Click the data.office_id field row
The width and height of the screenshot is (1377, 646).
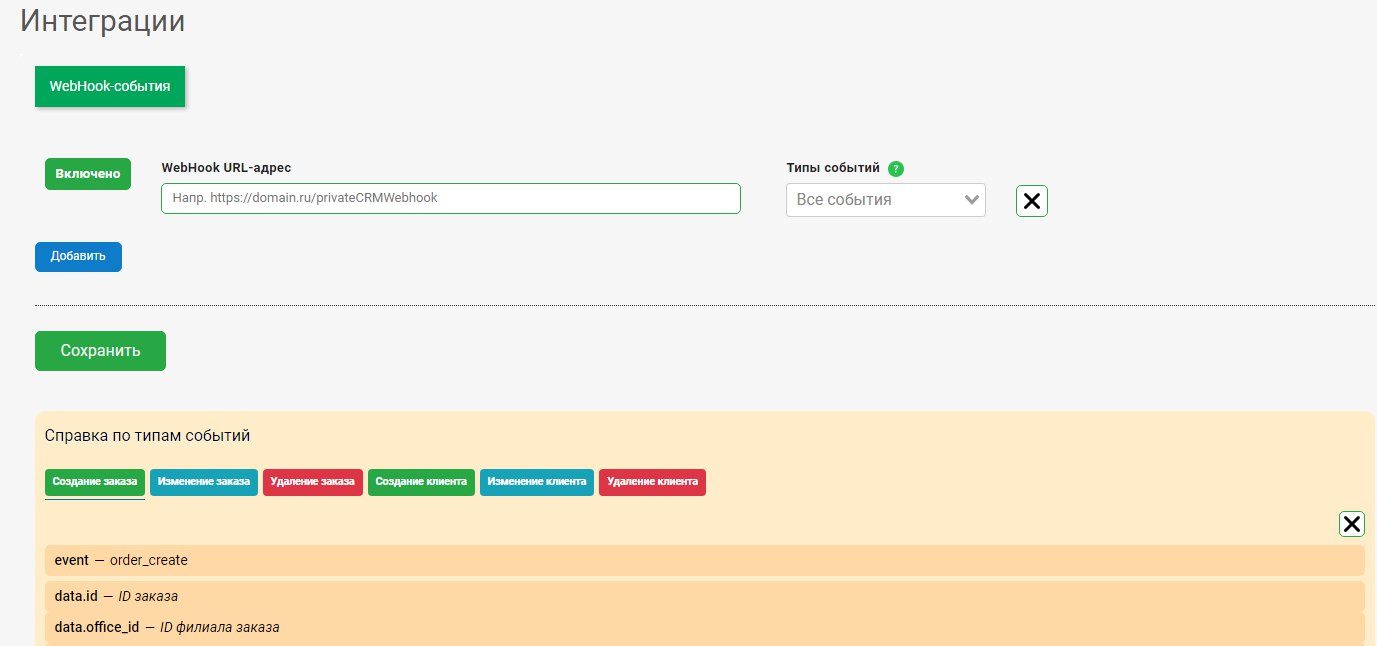pyautogui.click(x=704, y=628)
